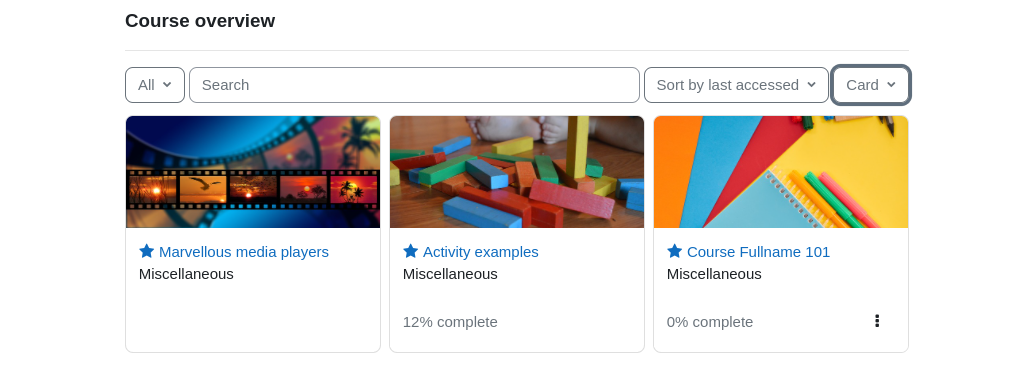The height and width of the screenshot is (370, 1016).
Task: Click the star icon next to Activity examples
Action: pos(410,251)
